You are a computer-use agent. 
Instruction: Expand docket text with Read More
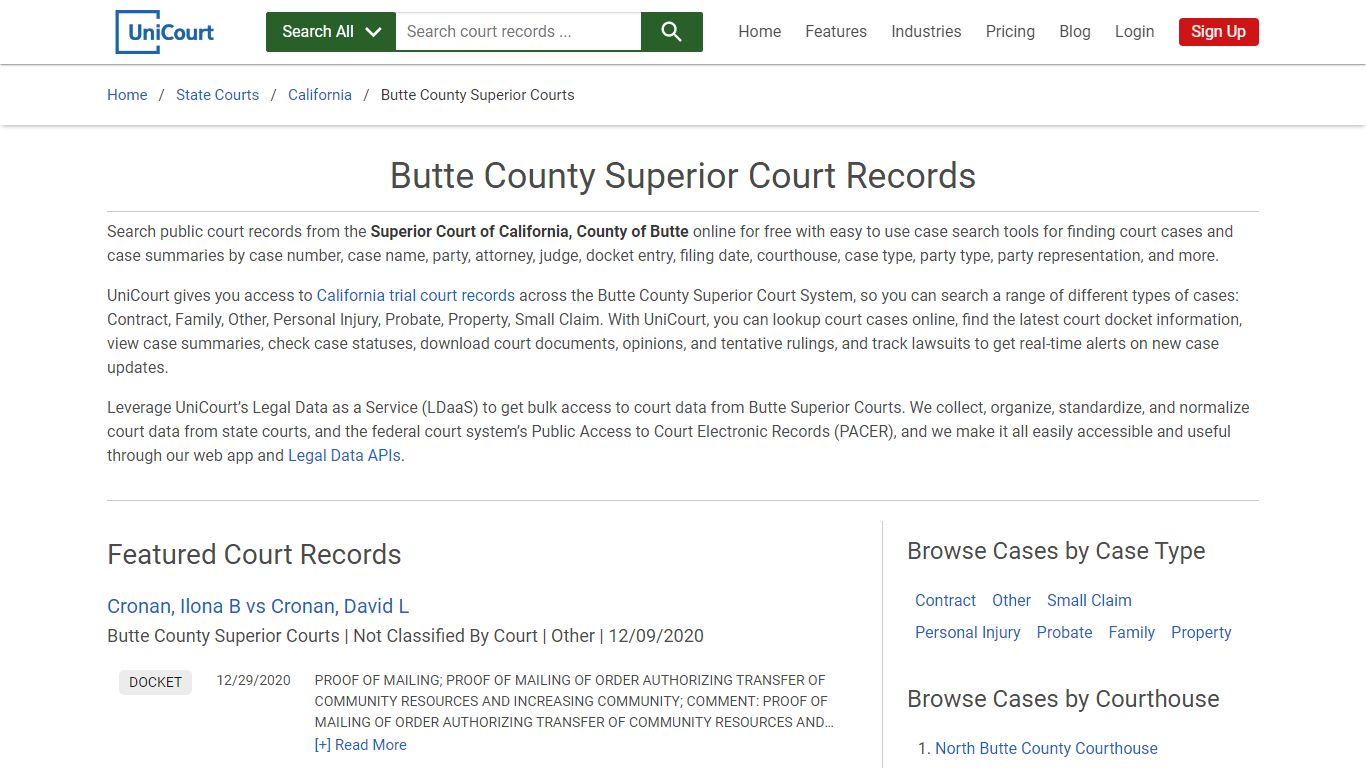point(360,745)
